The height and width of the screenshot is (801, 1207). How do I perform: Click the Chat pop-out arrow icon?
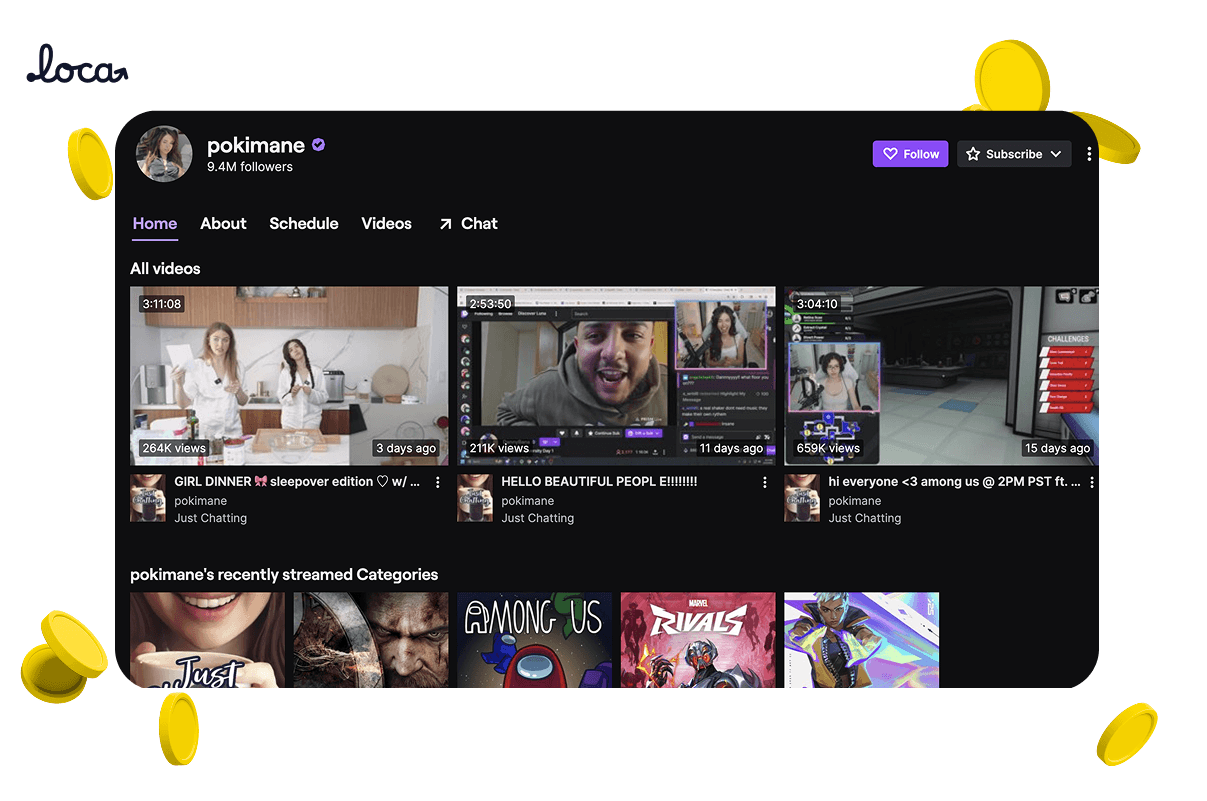click(446, 224)
